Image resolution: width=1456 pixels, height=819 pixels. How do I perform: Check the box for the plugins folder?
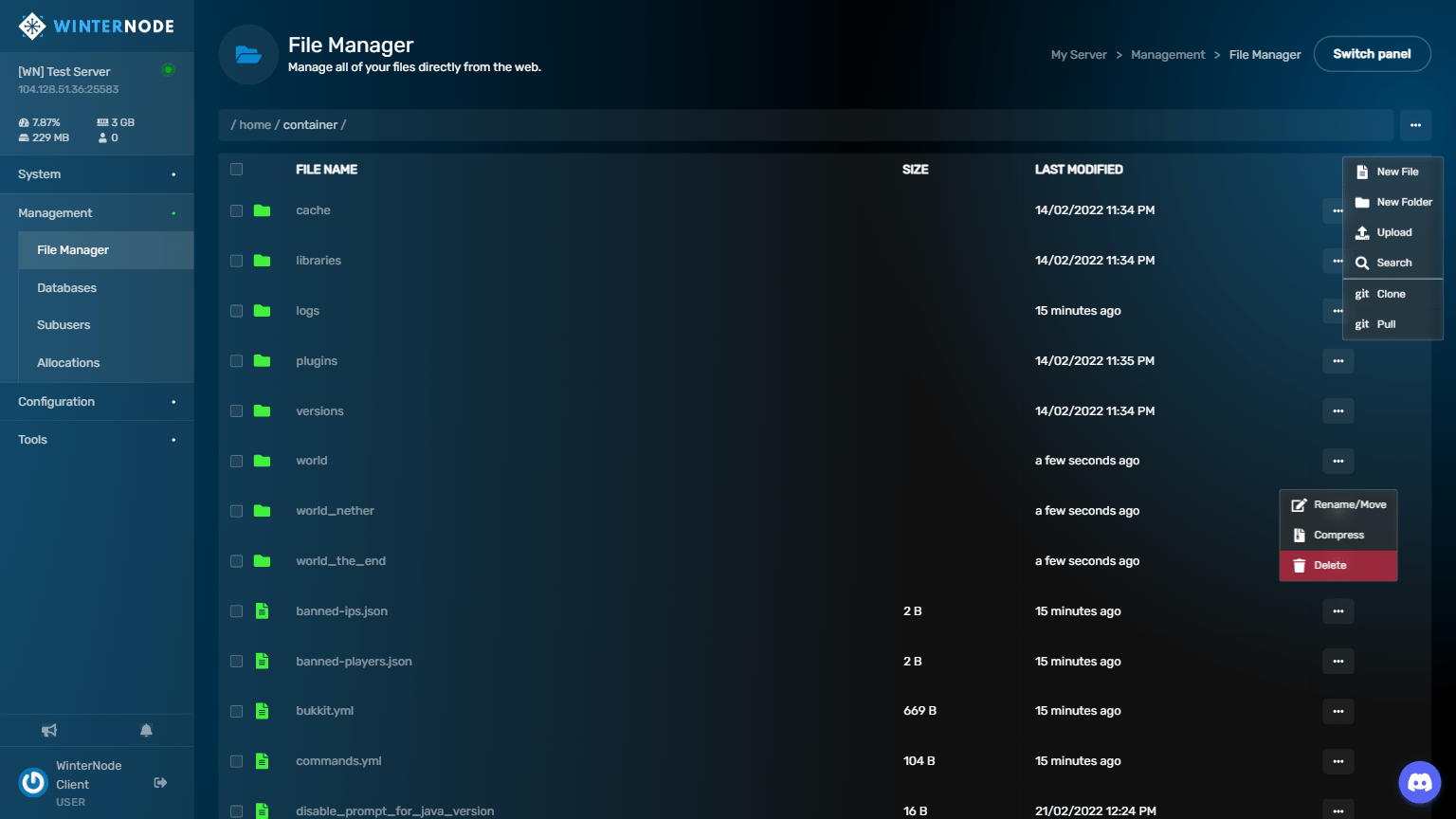tap(237, 361)
